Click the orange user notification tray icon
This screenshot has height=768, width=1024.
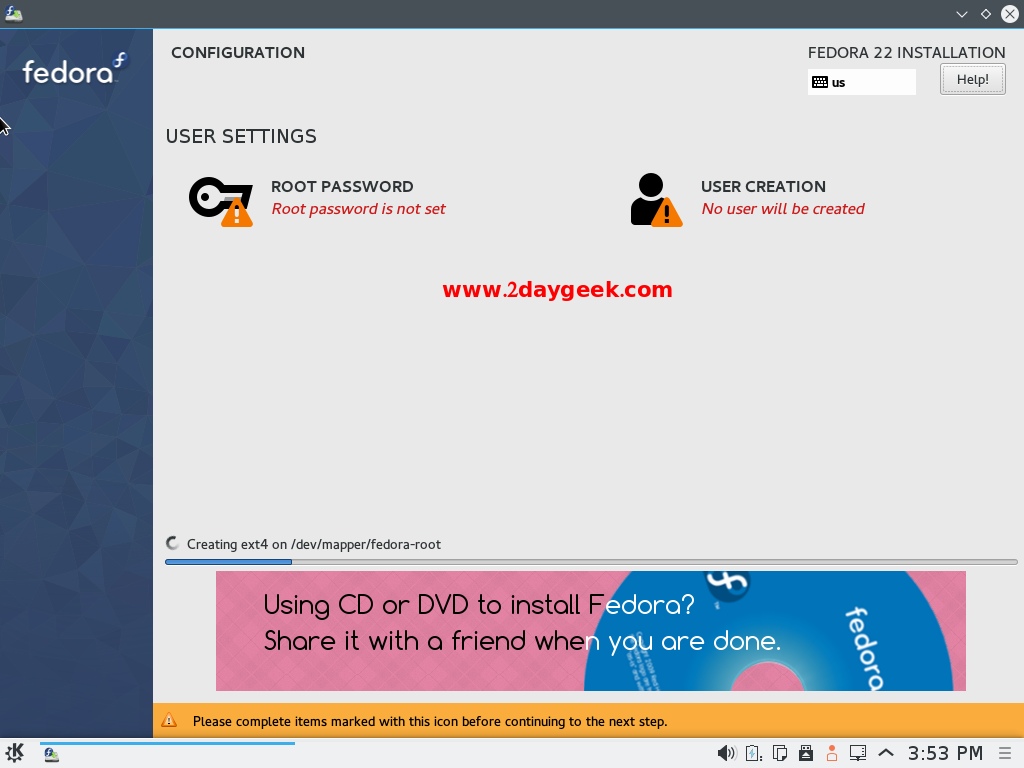[831, 753]
